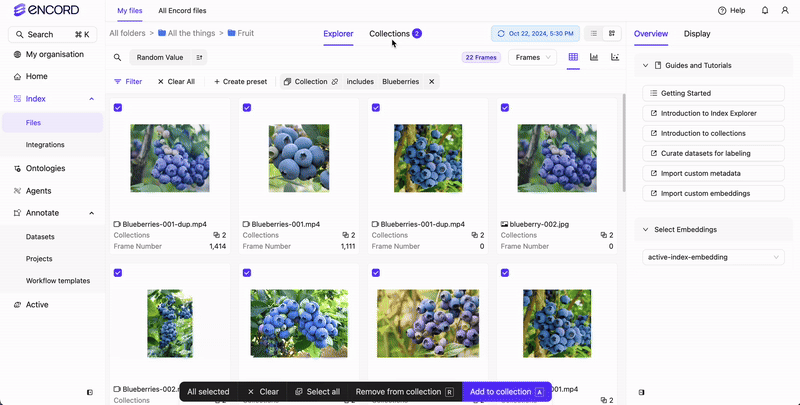Click Create preset
This screenshot has height=405, width=800.
coord(240,82)
